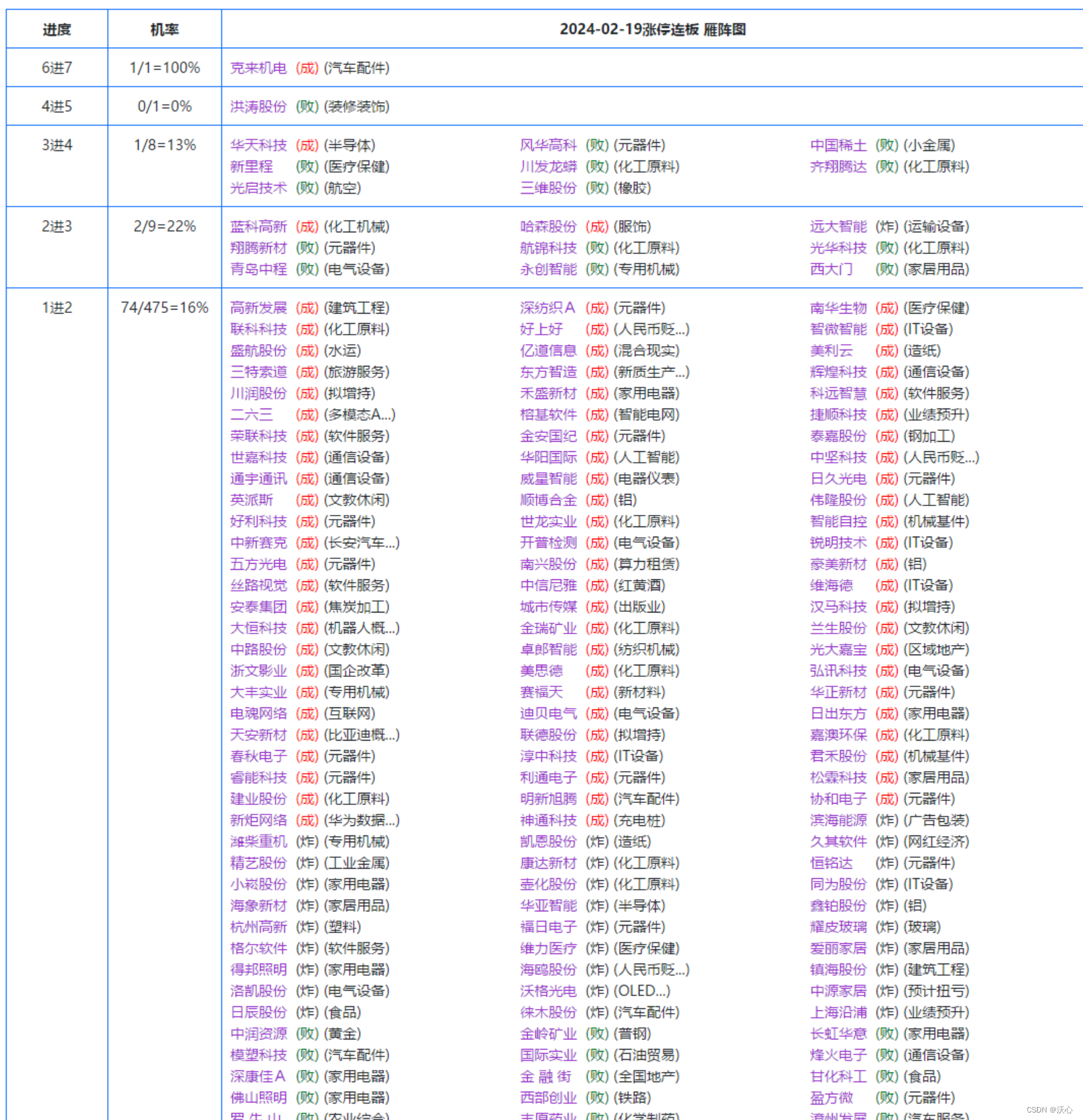Select 福日电子 stock name

[548, 927]
